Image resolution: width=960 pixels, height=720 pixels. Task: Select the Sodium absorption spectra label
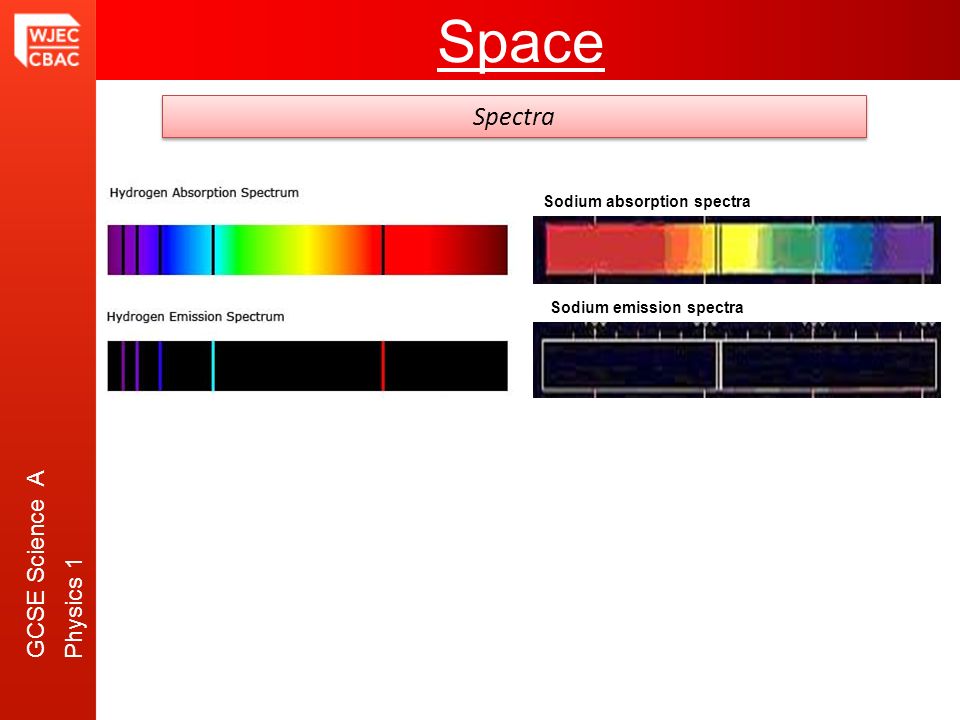tap(647, 201)
